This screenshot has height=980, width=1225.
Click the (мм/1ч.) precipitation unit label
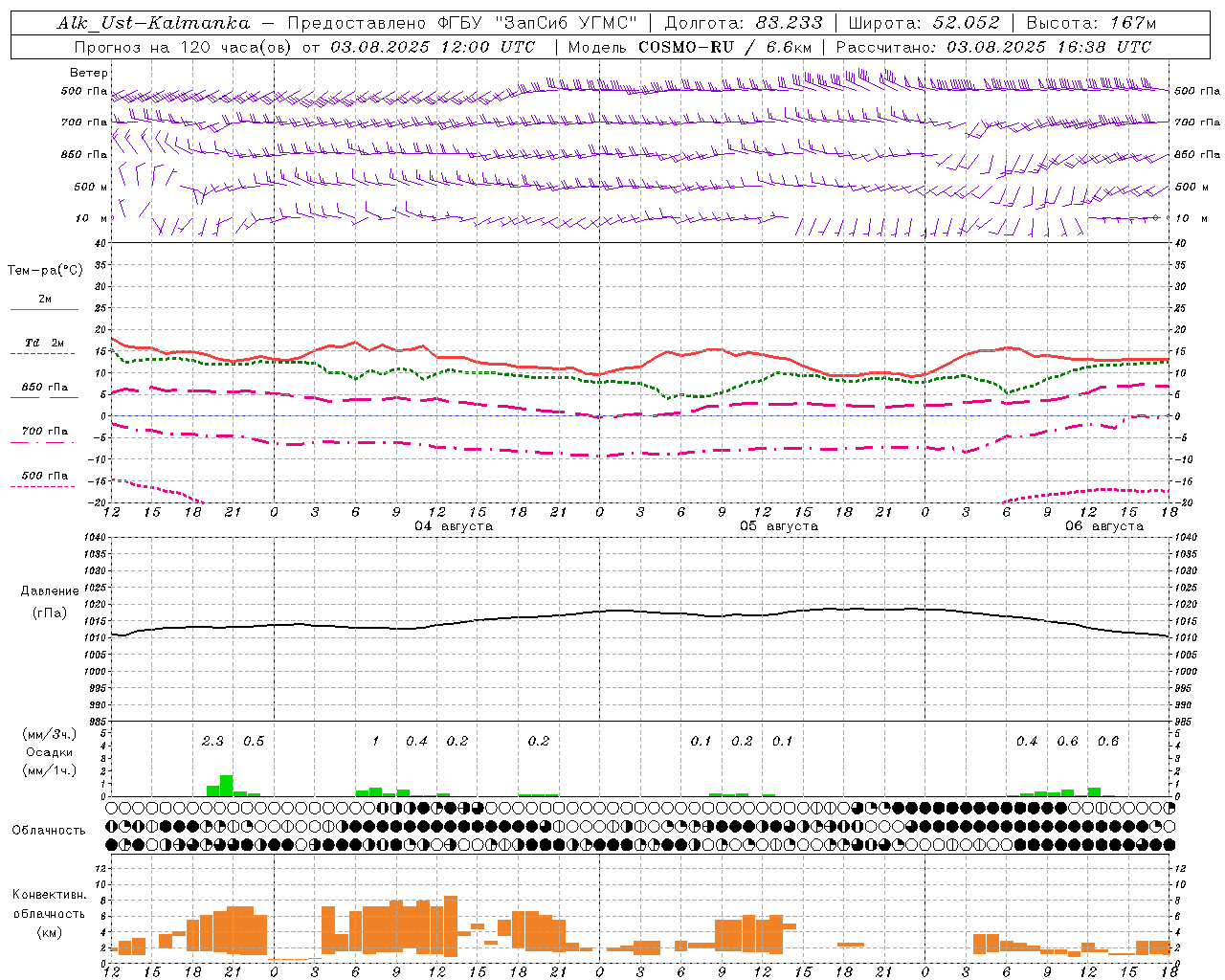pyautogui.click(x=50, y=769)
